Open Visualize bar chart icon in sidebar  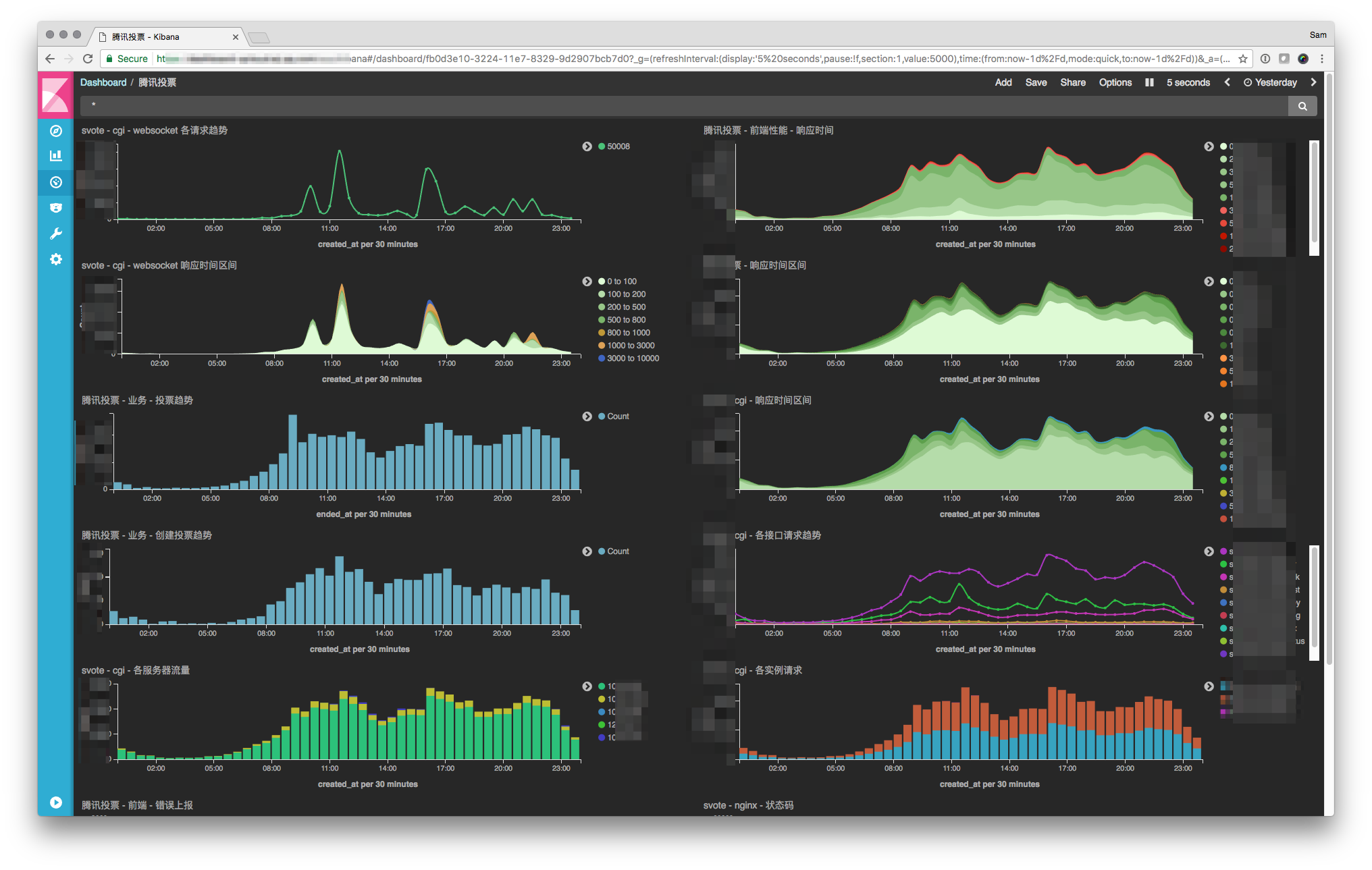56,156
